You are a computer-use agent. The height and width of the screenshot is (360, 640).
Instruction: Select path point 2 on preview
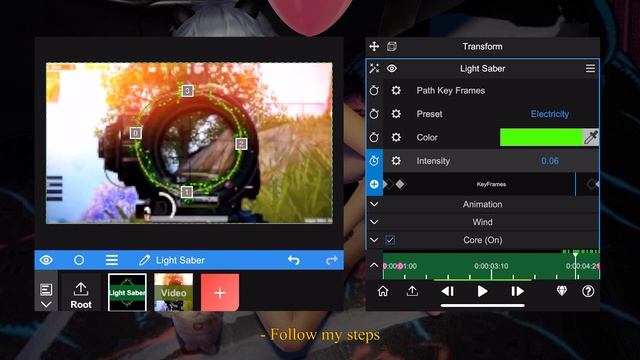(241, 144)
